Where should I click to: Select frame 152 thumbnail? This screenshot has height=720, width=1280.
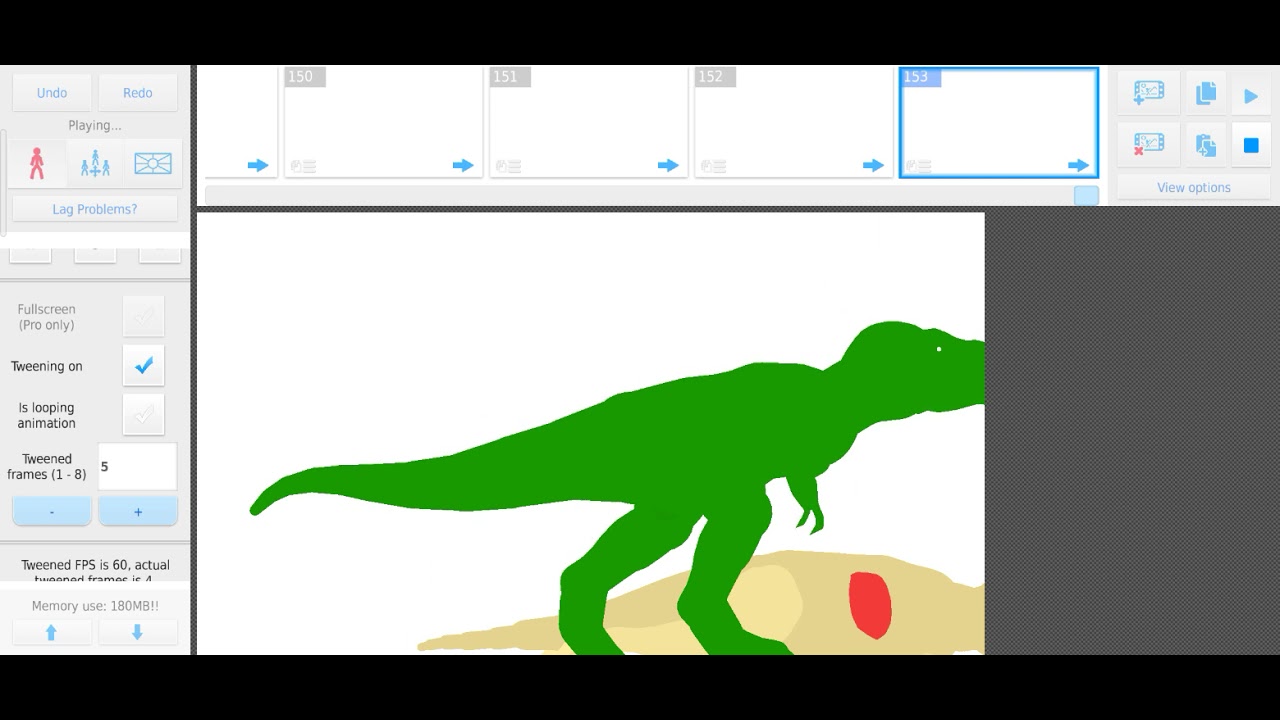click(794, 122)
